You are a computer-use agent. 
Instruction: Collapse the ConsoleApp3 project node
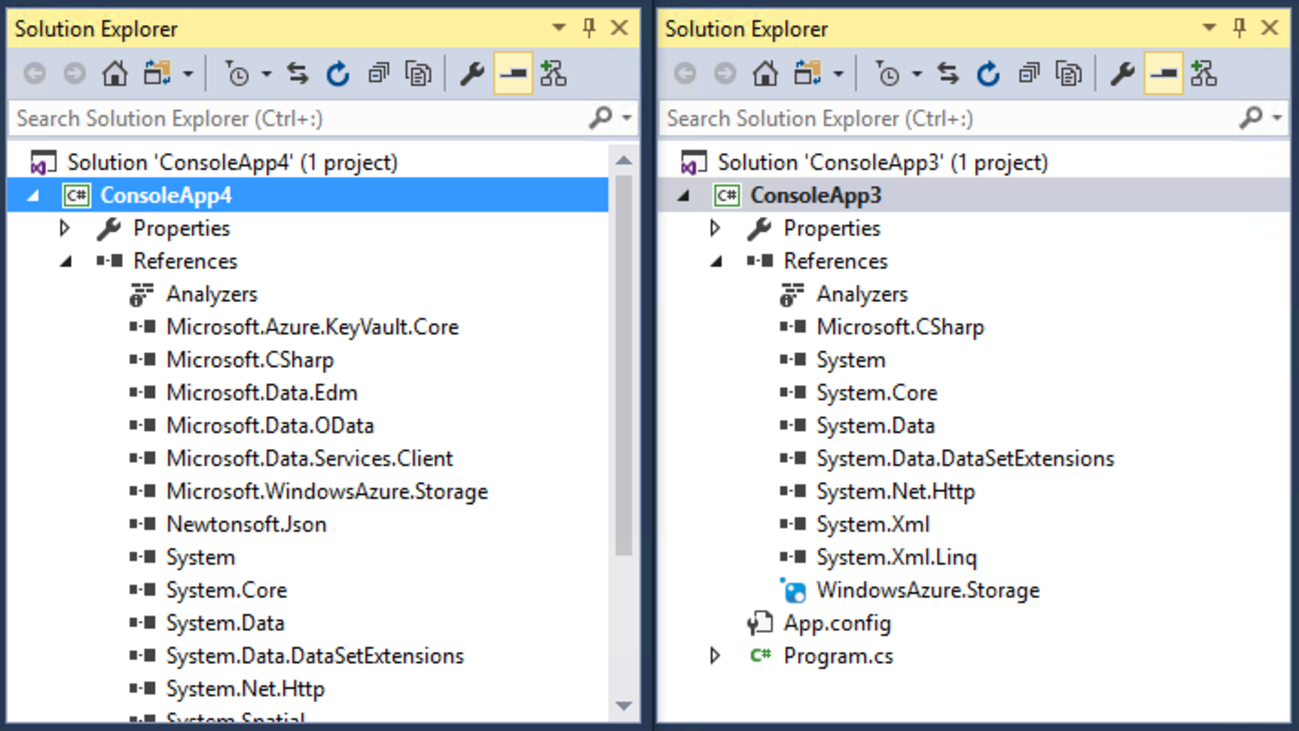(x=684, y=196)
